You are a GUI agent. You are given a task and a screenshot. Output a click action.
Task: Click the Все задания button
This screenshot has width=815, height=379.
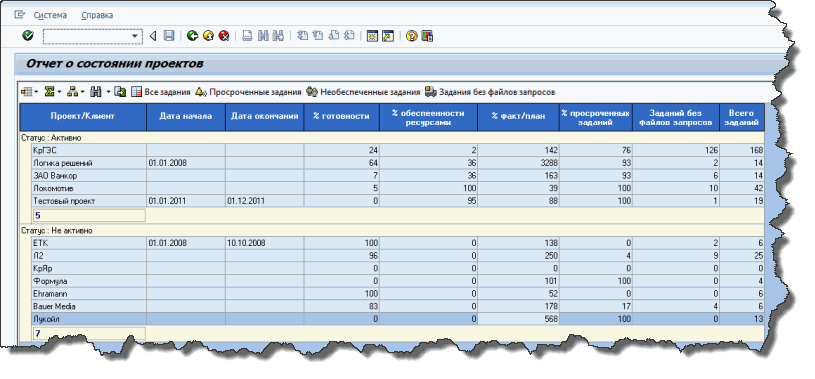tap(161, 92)
